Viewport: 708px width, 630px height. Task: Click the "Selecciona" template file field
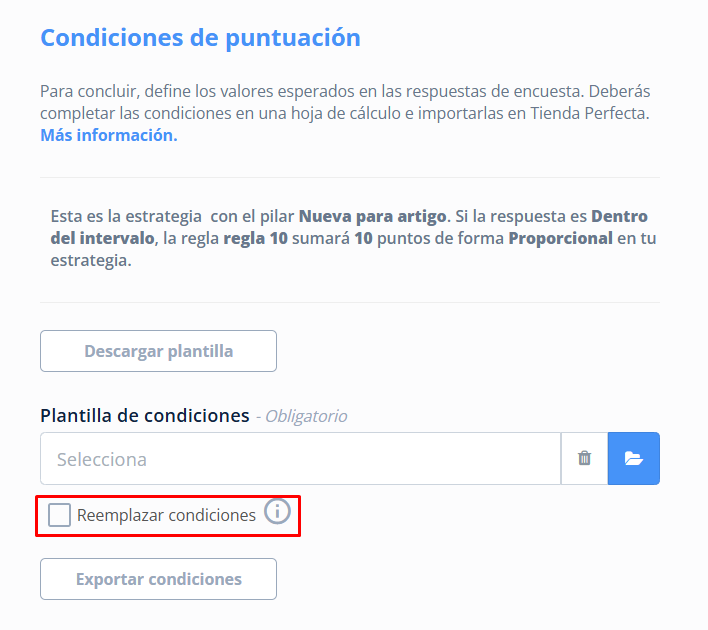tap(300, 458)
